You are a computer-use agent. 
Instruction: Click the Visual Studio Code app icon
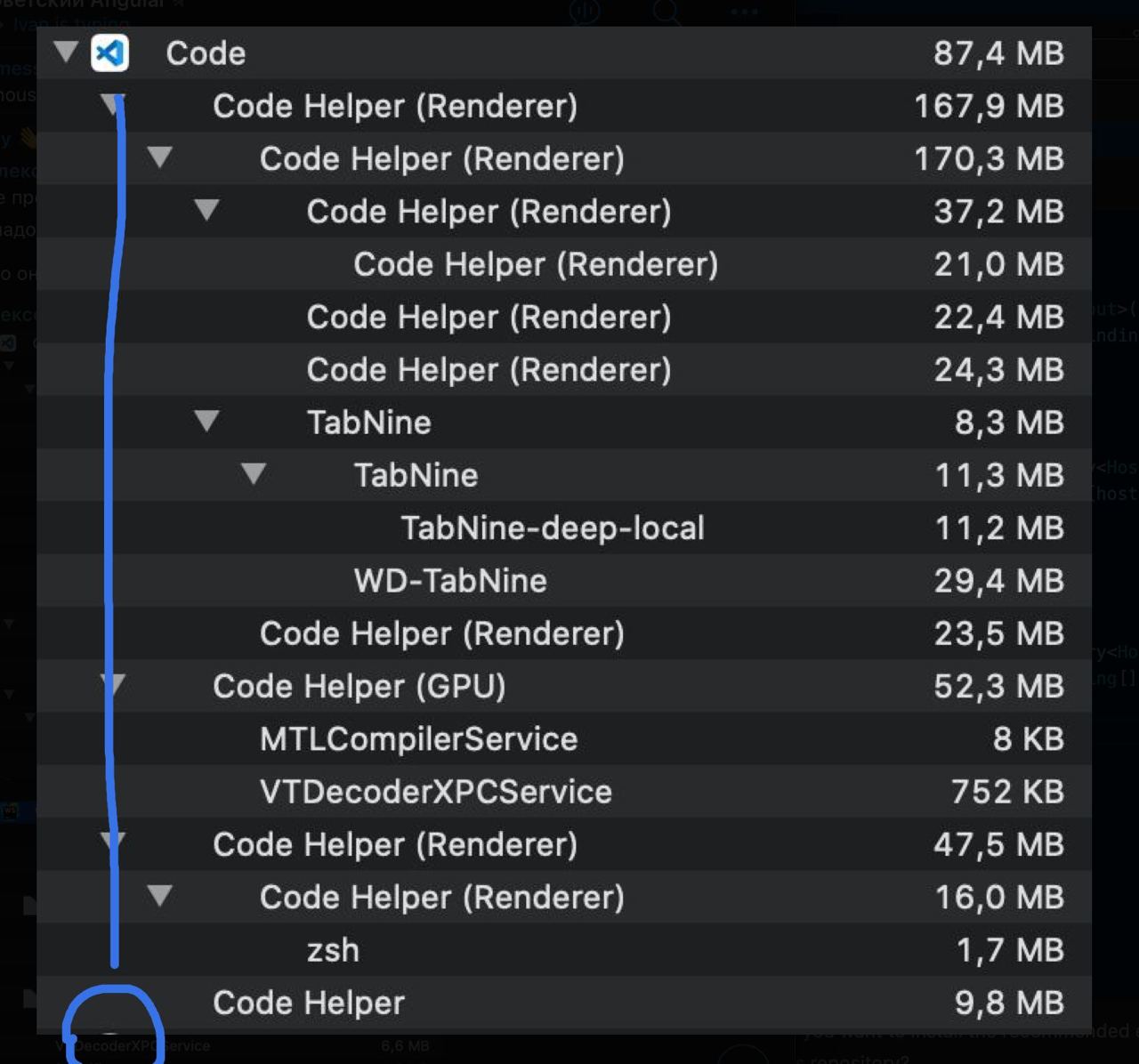click(109, 53)
